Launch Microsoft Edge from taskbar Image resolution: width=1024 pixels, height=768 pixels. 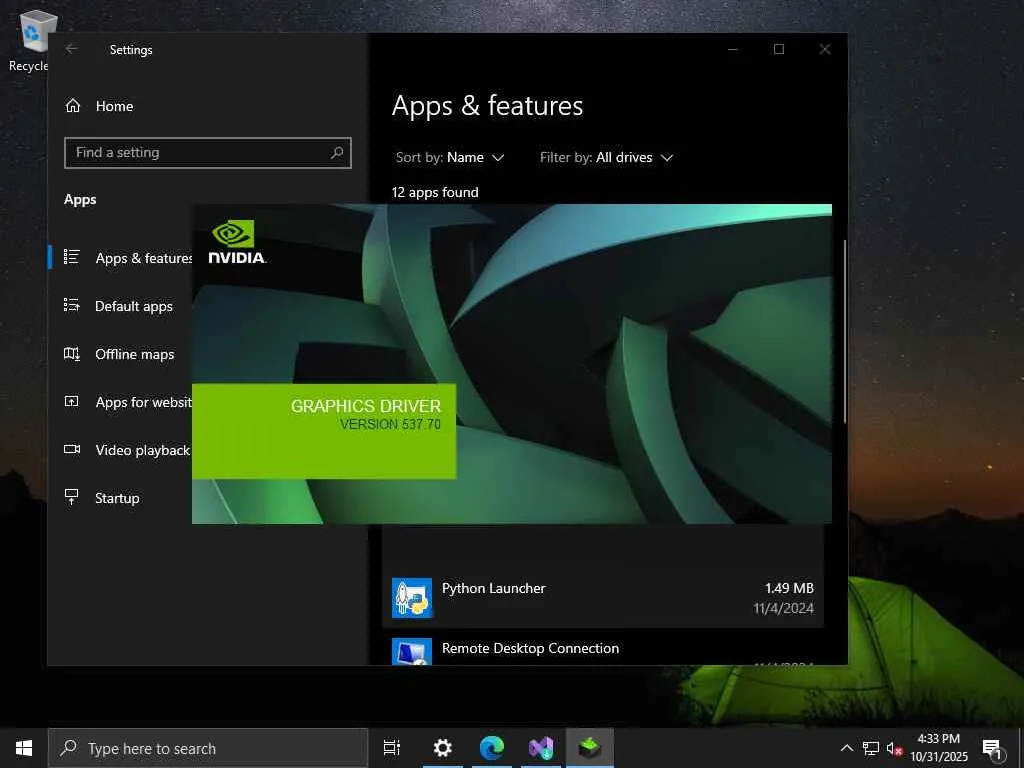tap(492, 748)
